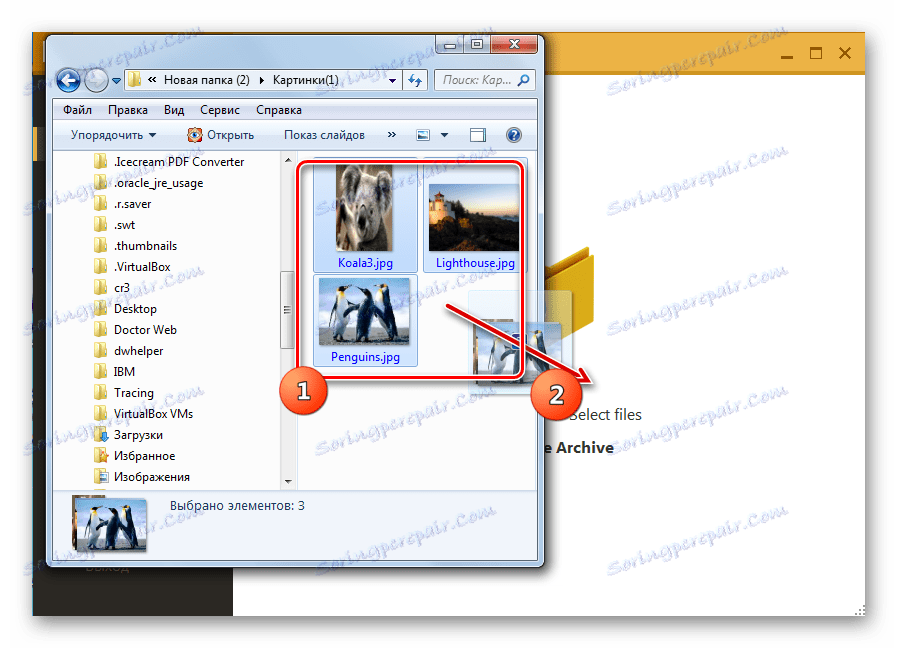Open the Справка menu
897x648 pixels.
279,110
